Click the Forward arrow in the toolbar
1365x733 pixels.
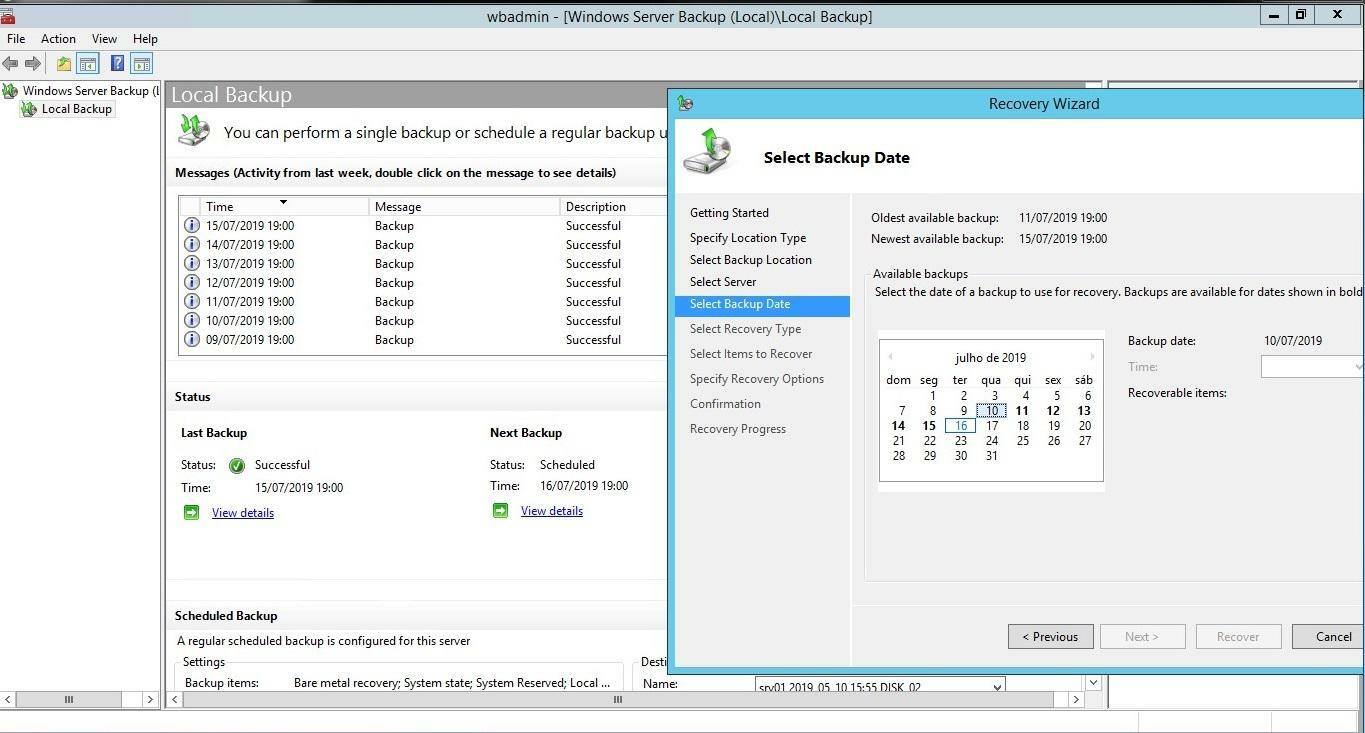33,64
